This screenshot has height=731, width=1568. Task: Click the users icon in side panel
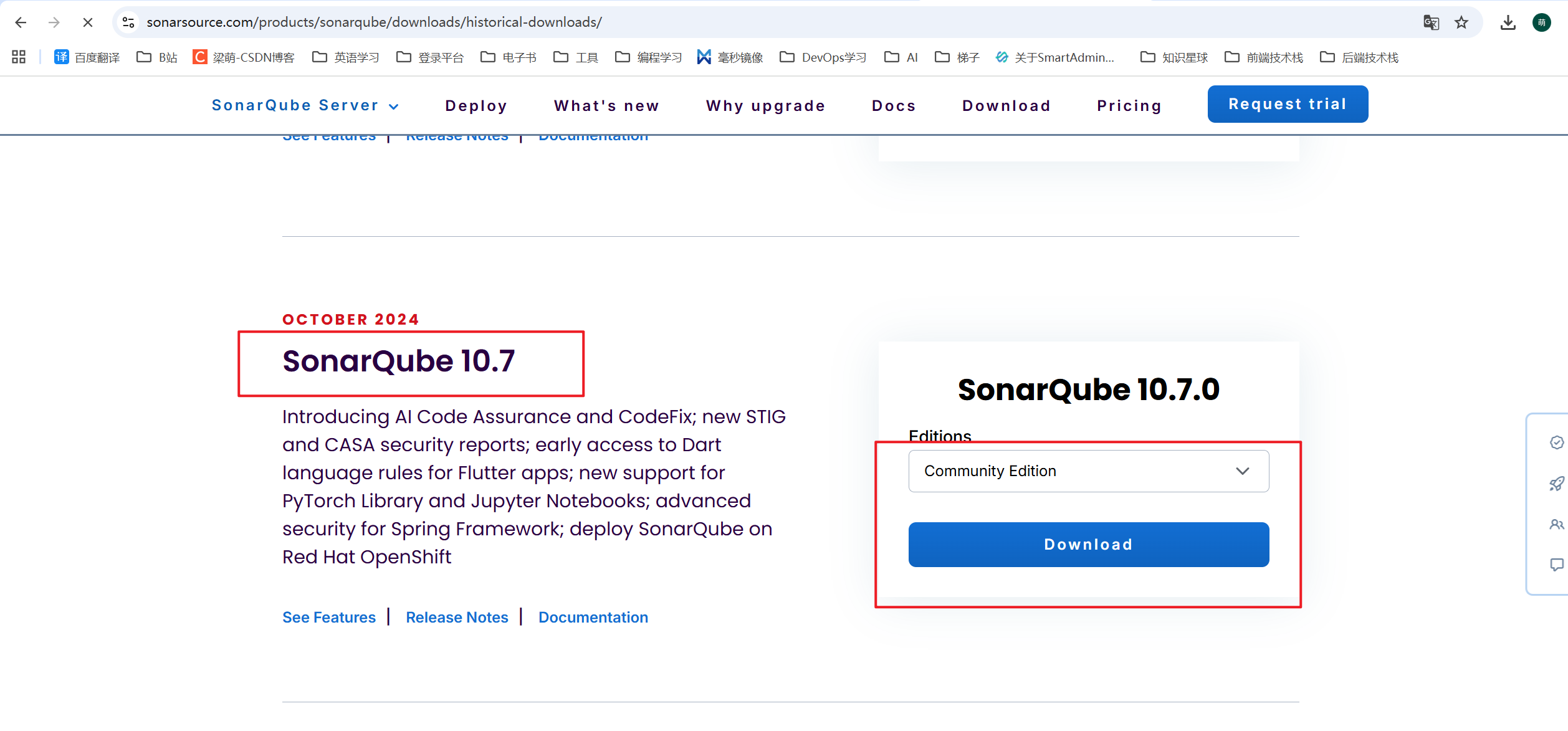tap(1556, 525)
